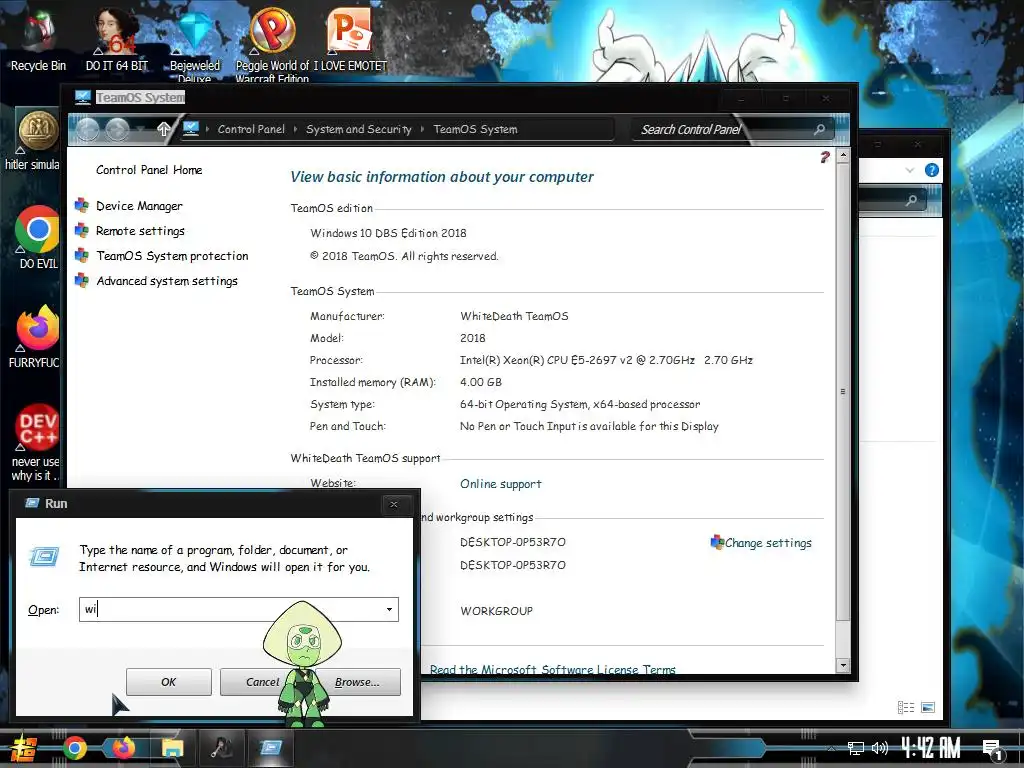Launch Bejeweled Deluxe desktop shortcut
1024x768 pixels.
(195, 44)
